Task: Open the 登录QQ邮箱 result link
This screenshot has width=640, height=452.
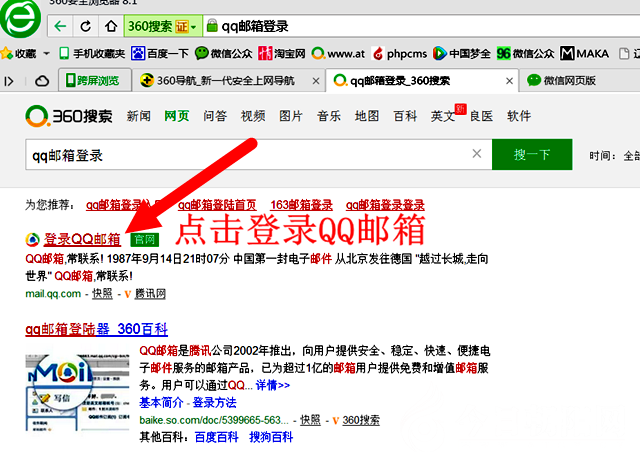Action: (x=82, y=239)
